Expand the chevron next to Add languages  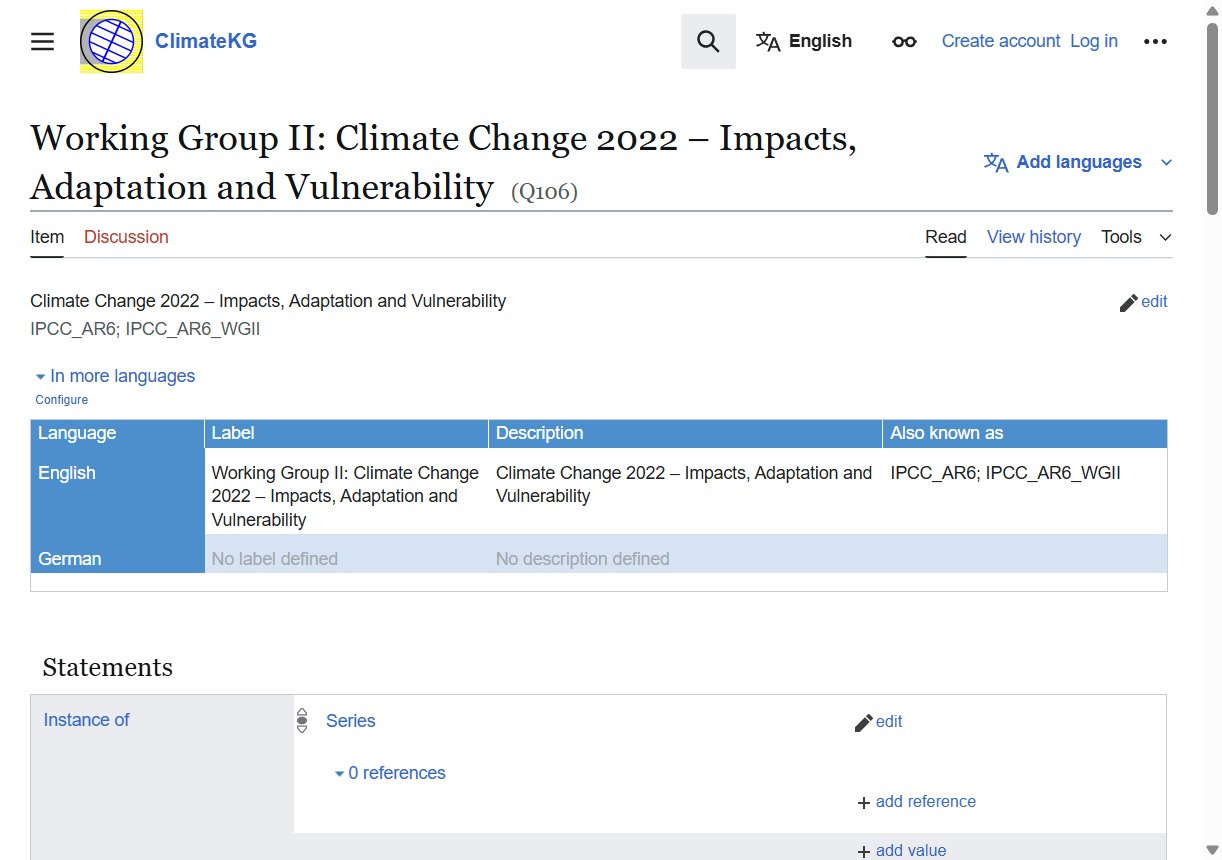[1166, 162]
